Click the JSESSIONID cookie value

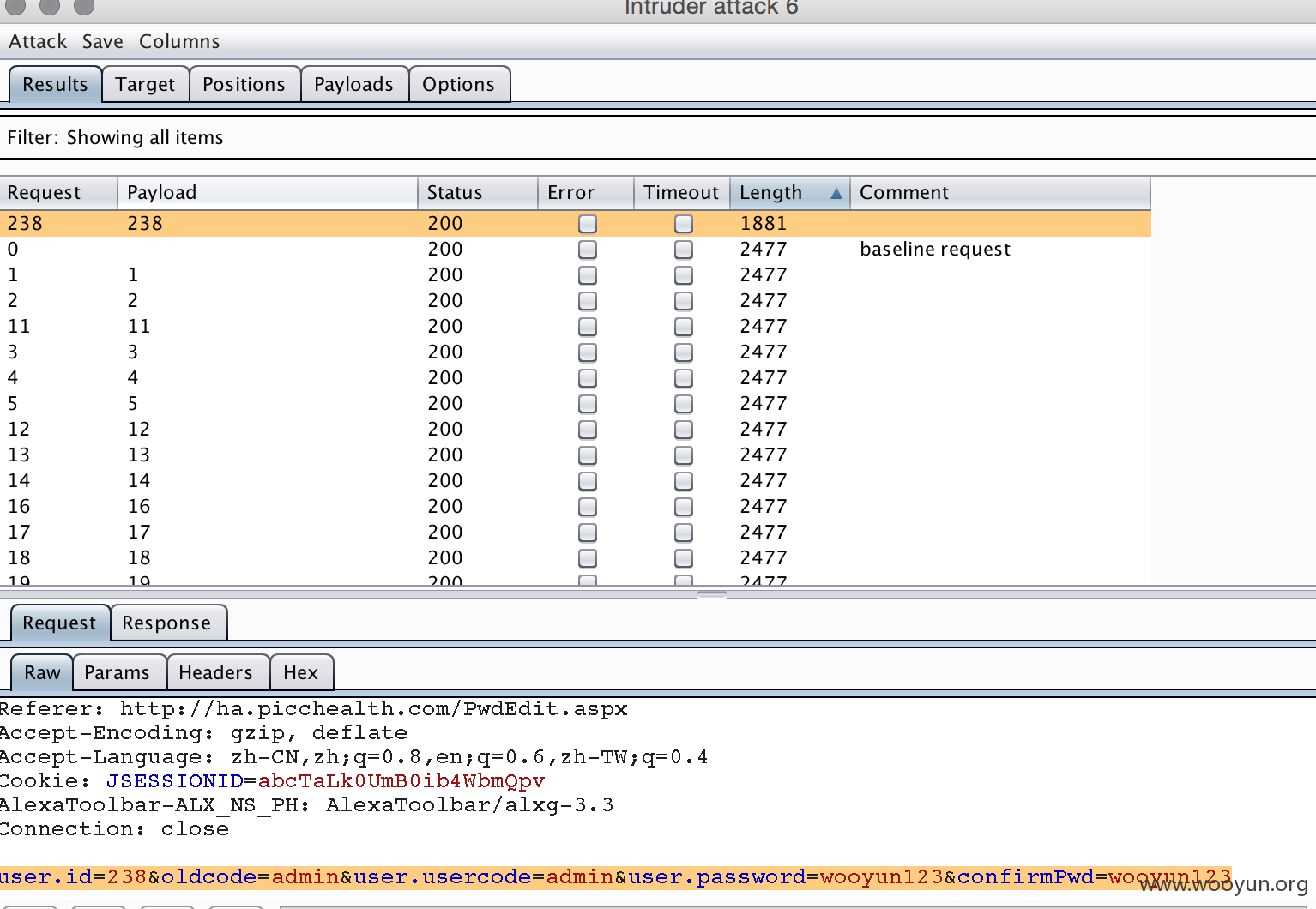401,781
